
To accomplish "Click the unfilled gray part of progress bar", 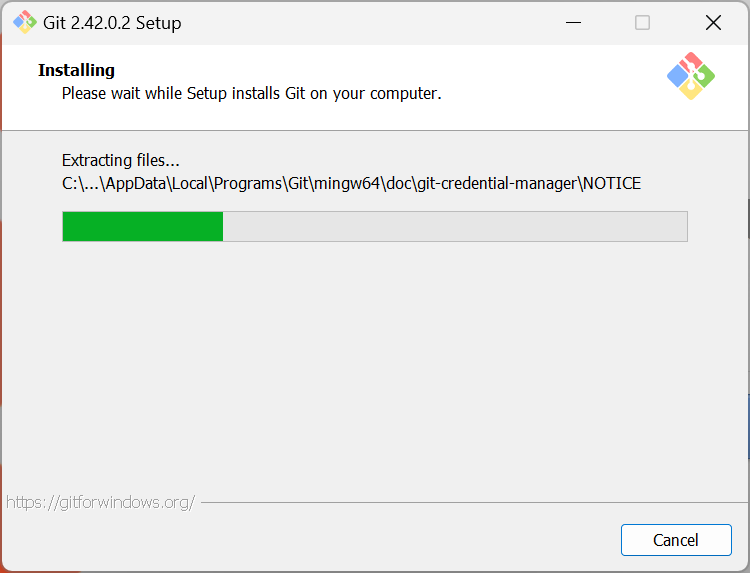I will tap(455, 226).
